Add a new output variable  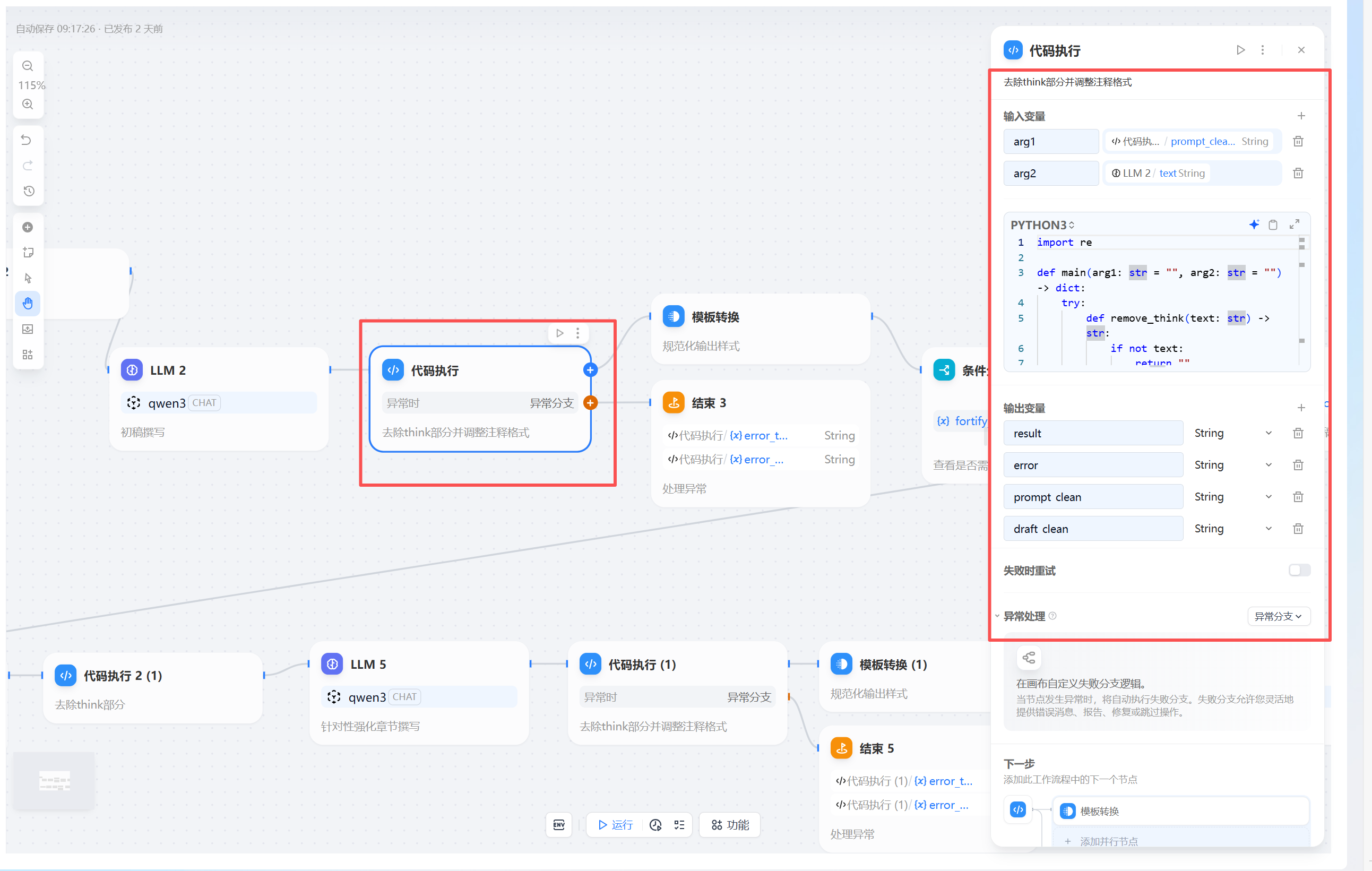pyautogui.click(x=1301, y=408)
